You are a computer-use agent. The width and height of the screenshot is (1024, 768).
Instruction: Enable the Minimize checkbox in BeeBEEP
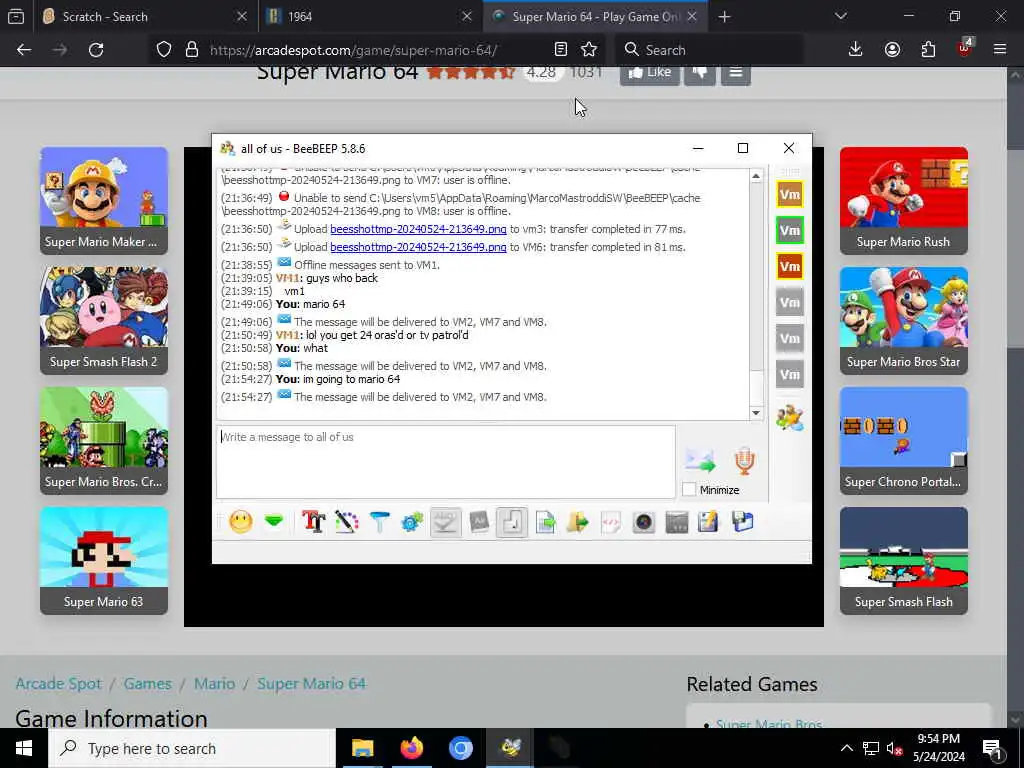tap(688, 489)
